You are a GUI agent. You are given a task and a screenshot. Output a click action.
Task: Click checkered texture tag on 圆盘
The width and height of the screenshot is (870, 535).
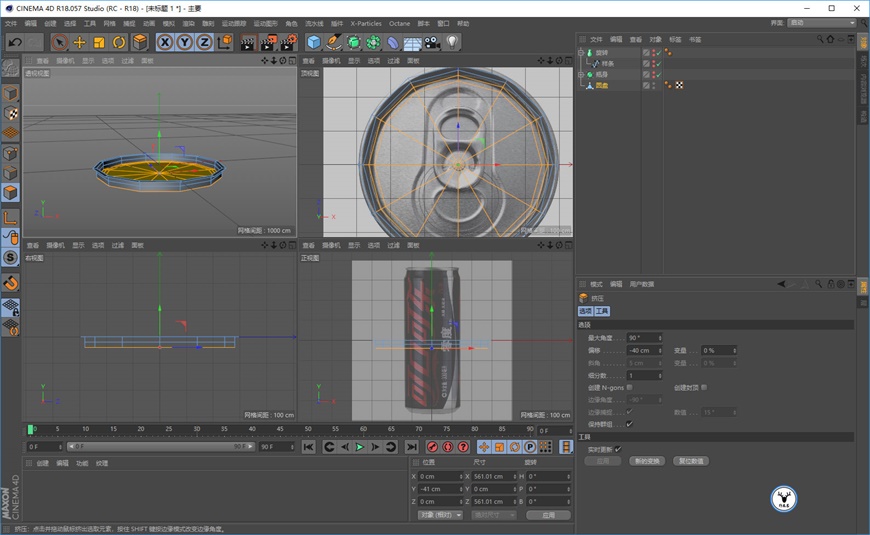pyautogui.click(x=679, y=85)
